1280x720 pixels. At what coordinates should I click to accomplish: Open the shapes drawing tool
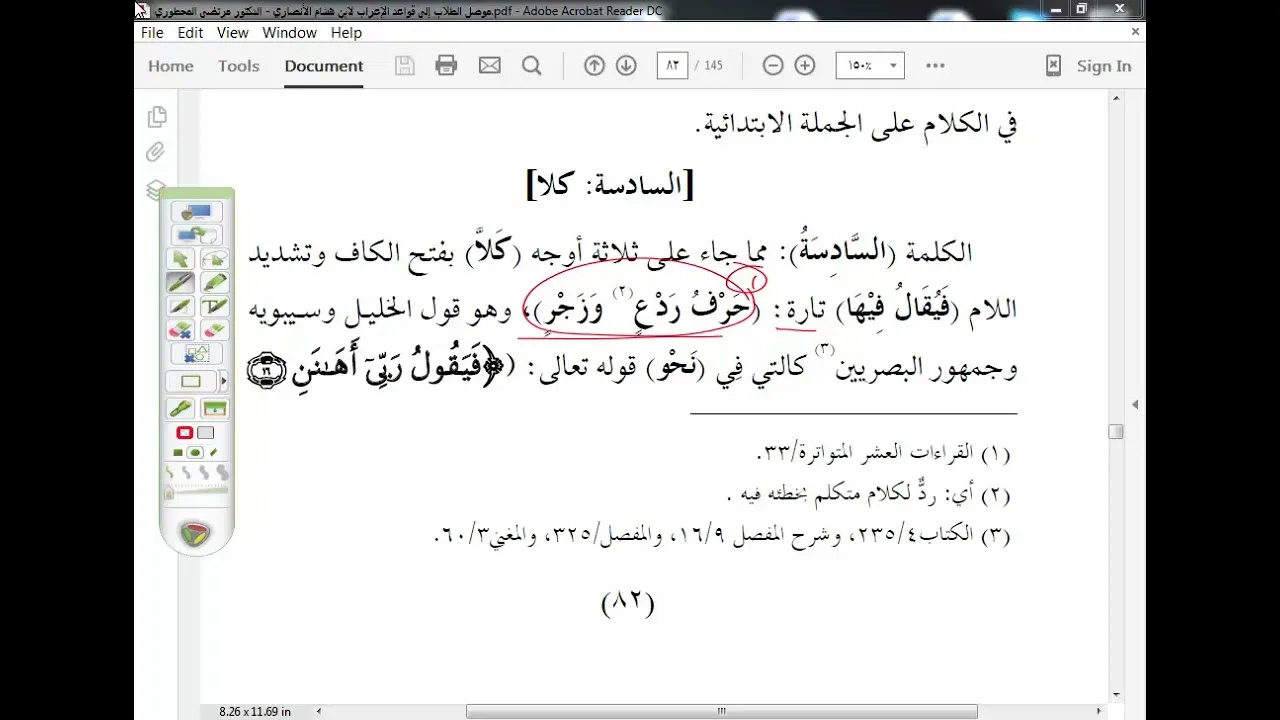coord(197,353)
